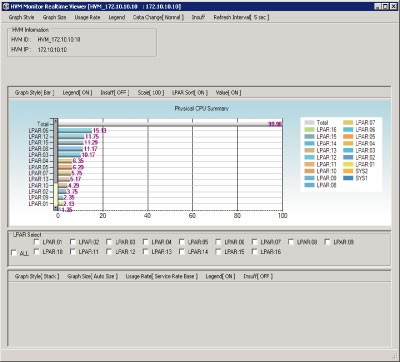Check the LPAR:07 checkbox
The height and width of the screenshot is (362, 400).
pos(254,242)
